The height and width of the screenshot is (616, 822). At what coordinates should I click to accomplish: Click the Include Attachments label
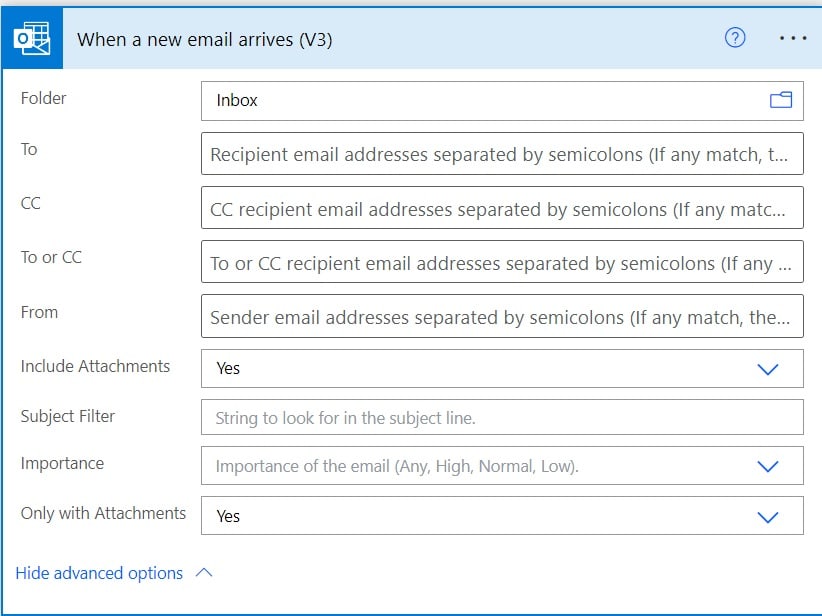pyautogui.click(x=95, y=366)
